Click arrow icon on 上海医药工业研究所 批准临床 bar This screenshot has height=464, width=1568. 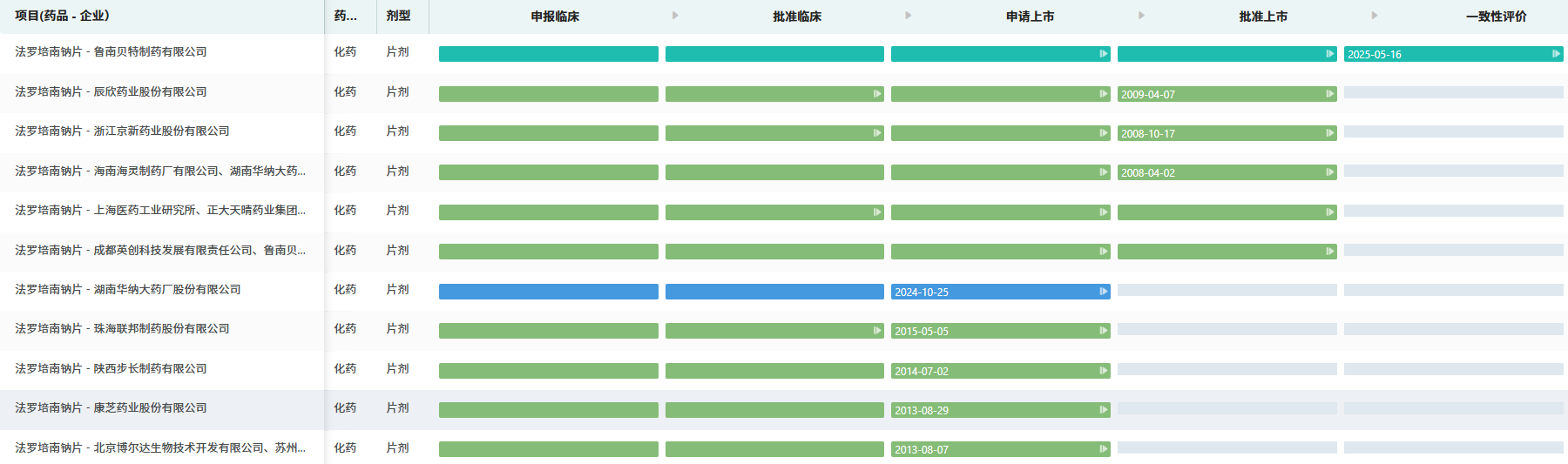[x=877, y=212]
